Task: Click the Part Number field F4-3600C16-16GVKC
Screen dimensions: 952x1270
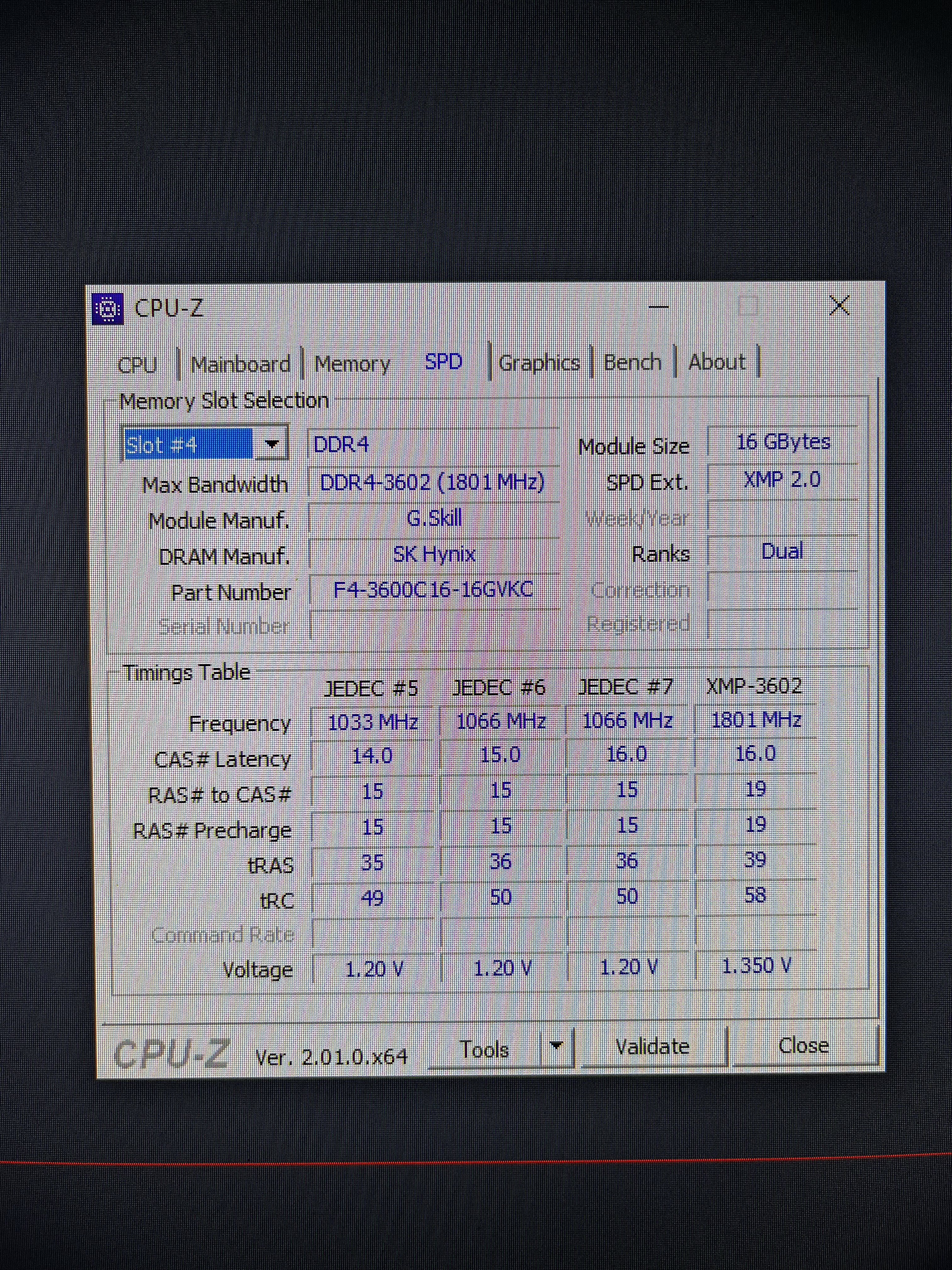Action: coord(433,590)
